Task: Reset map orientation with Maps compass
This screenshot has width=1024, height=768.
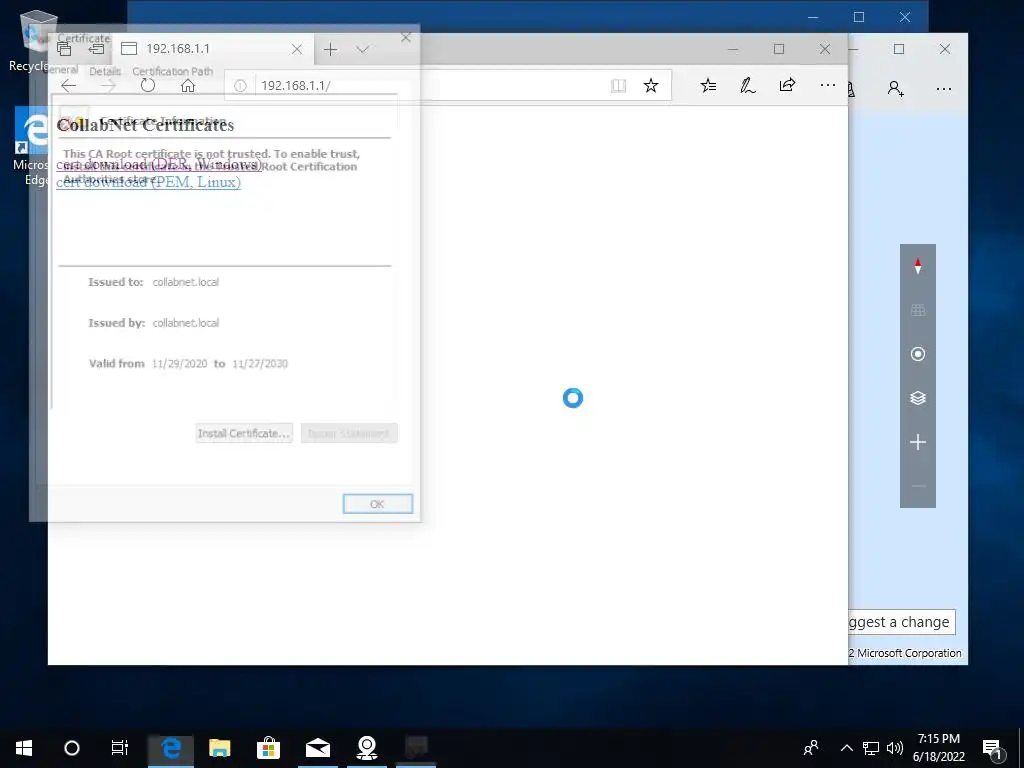Action: 918,266
